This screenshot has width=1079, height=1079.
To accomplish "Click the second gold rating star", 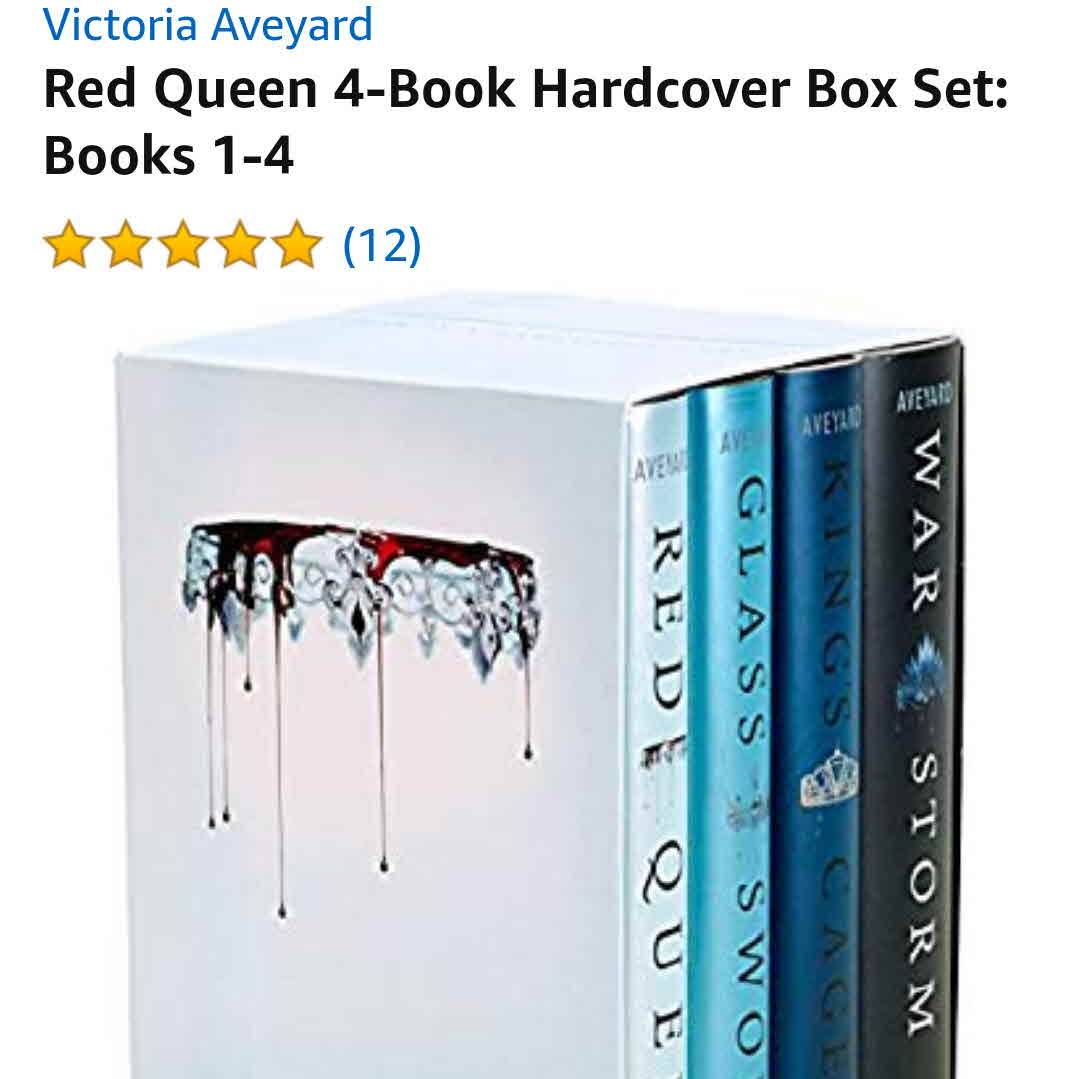I will [x=126, y=244].
